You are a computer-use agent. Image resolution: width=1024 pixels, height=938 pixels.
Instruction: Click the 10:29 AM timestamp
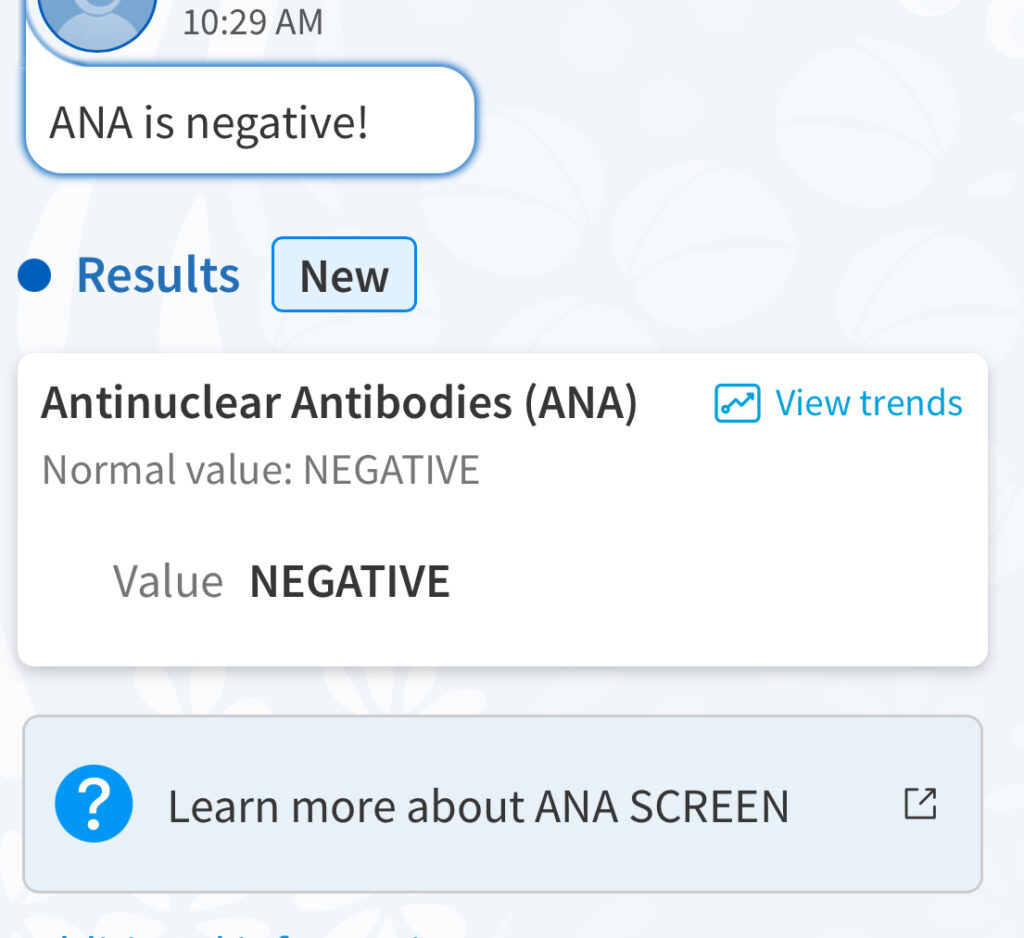click(x=252, y=22)
